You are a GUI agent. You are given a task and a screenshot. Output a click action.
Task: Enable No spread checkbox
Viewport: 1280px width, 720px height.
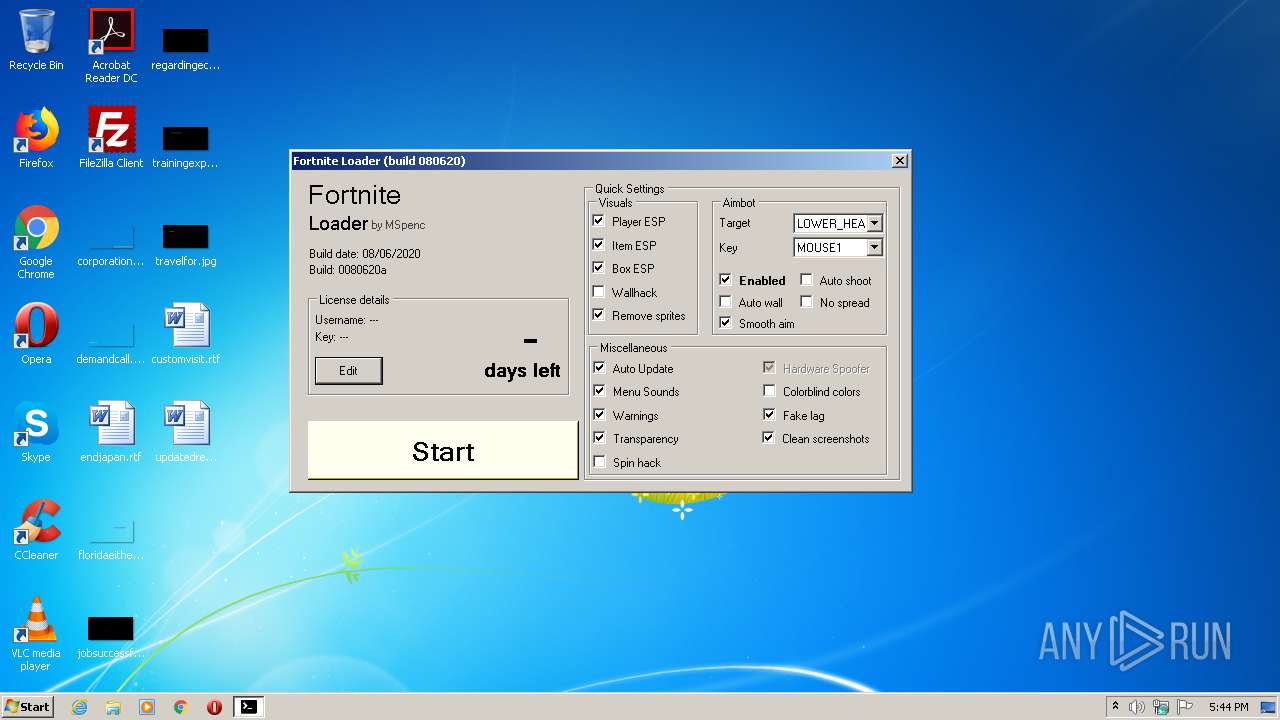pos(806,302)
